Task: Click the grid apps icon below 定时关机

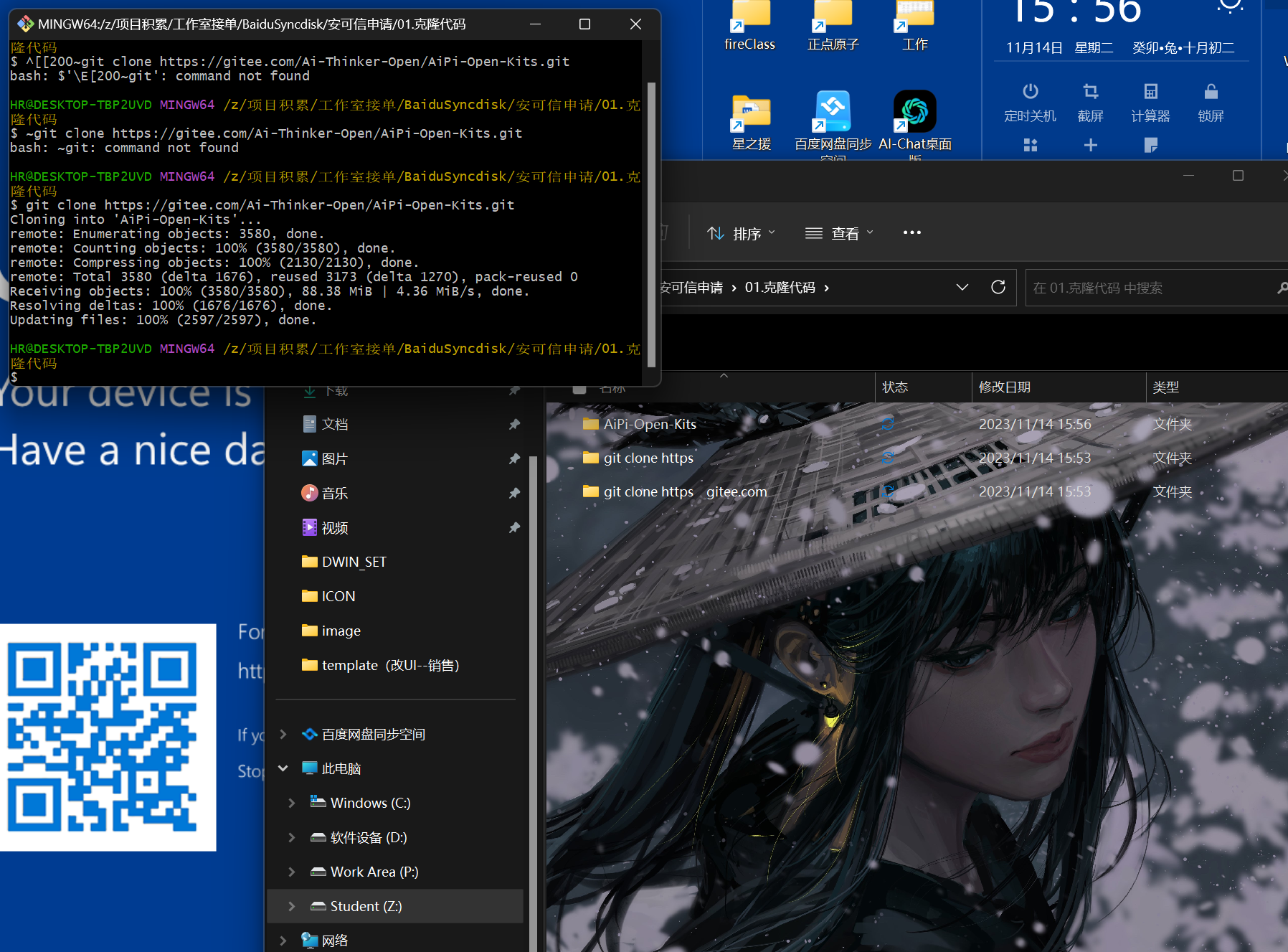Action: click(x=1031, y=145)
